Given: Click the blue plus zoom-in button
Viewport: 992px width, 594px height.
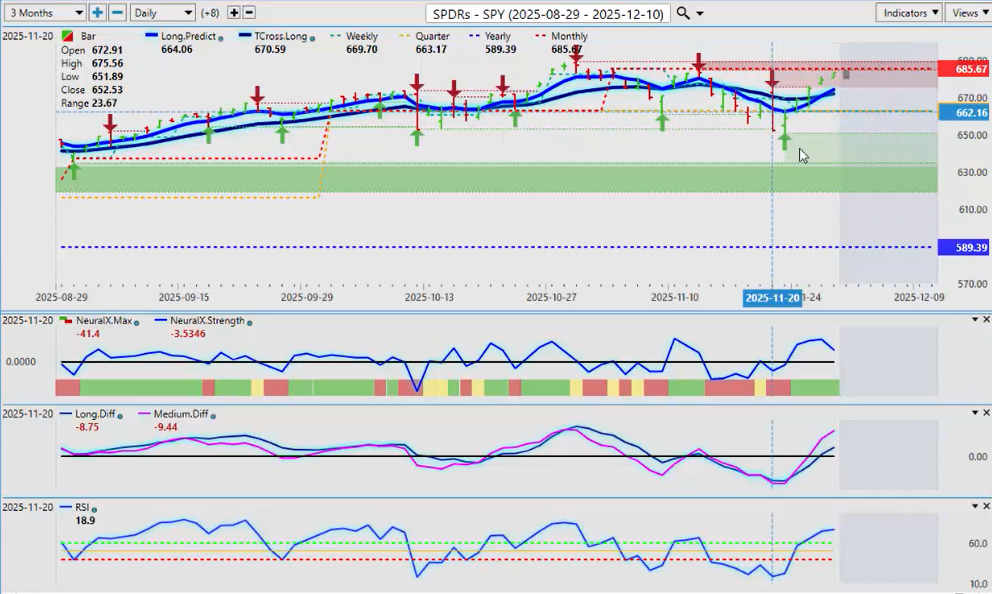Looking at the screenshot, I should 97,13.
